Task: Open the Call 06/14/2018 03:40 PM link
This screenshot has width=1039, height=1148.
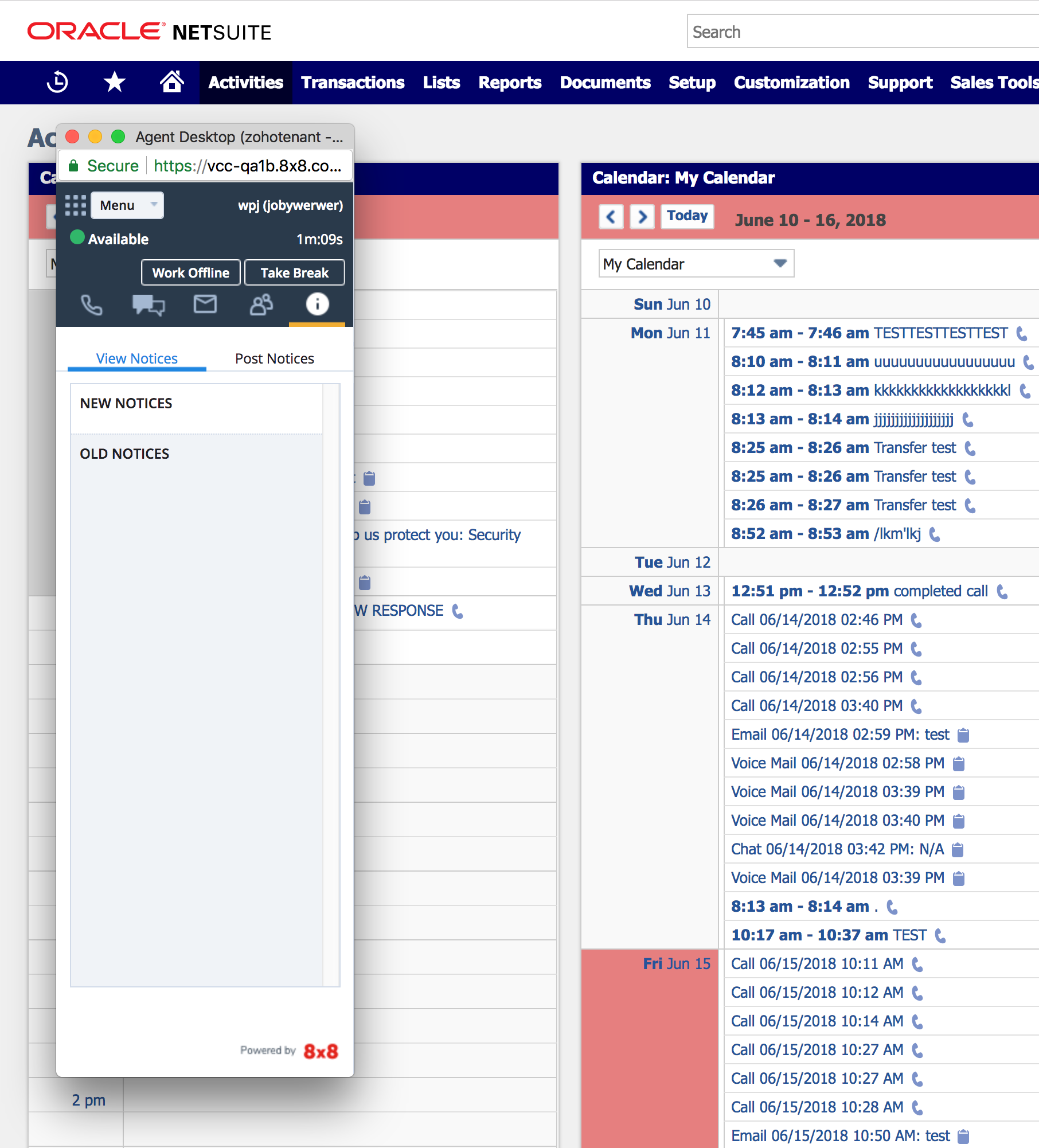Action: 817,706
